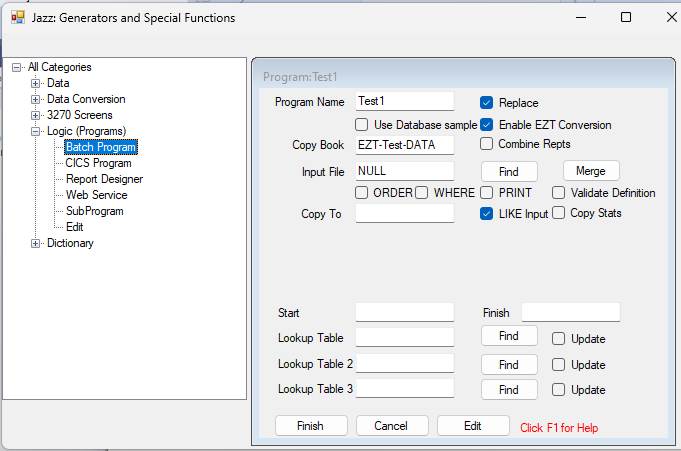Viewport: 681px width, 451px height.
Task: Select the Edit tree item under Logic
Action: click(x=74, y=227)
